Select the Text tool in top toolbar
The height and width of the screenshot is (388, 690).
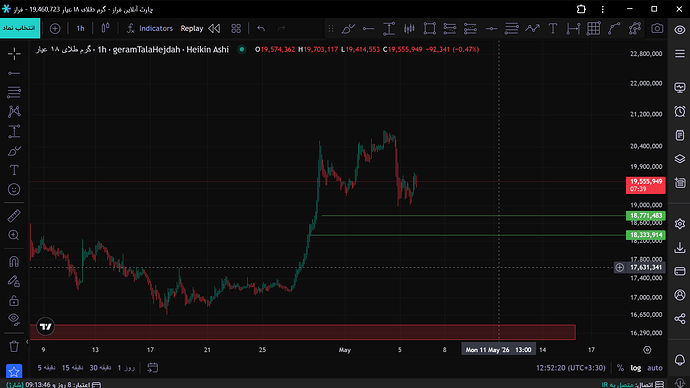coord(553,29)
